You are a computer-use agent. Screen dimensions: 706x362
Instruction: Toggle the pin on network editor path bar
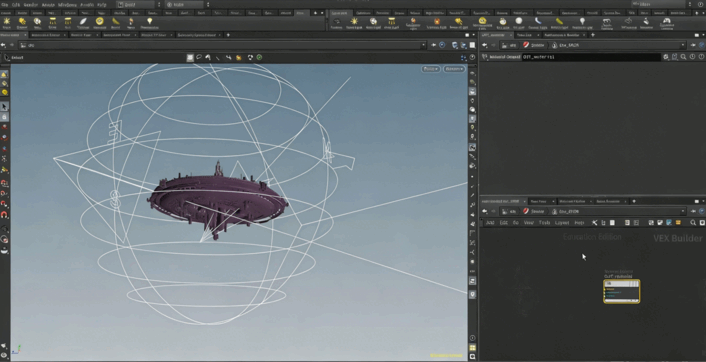(x=693, y=212)
